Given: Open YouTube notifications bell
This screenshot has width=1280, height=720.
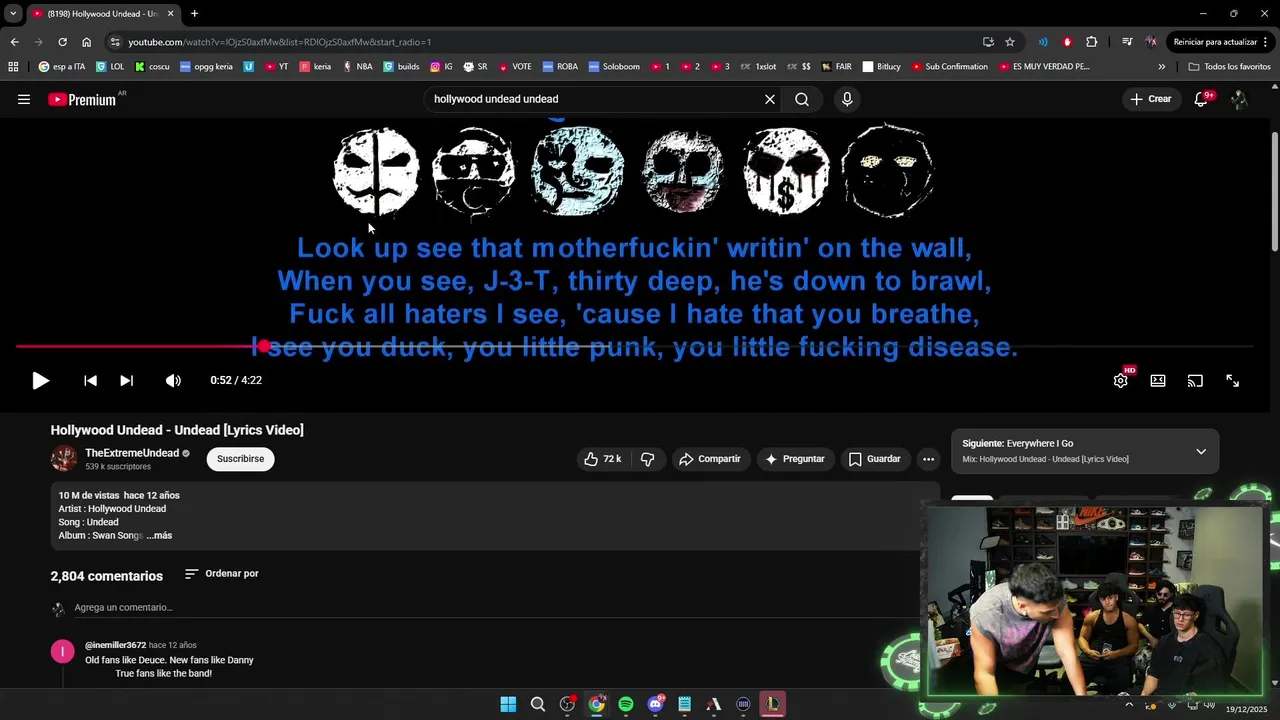Looking at the screenshot, I should pos(1202,99).
